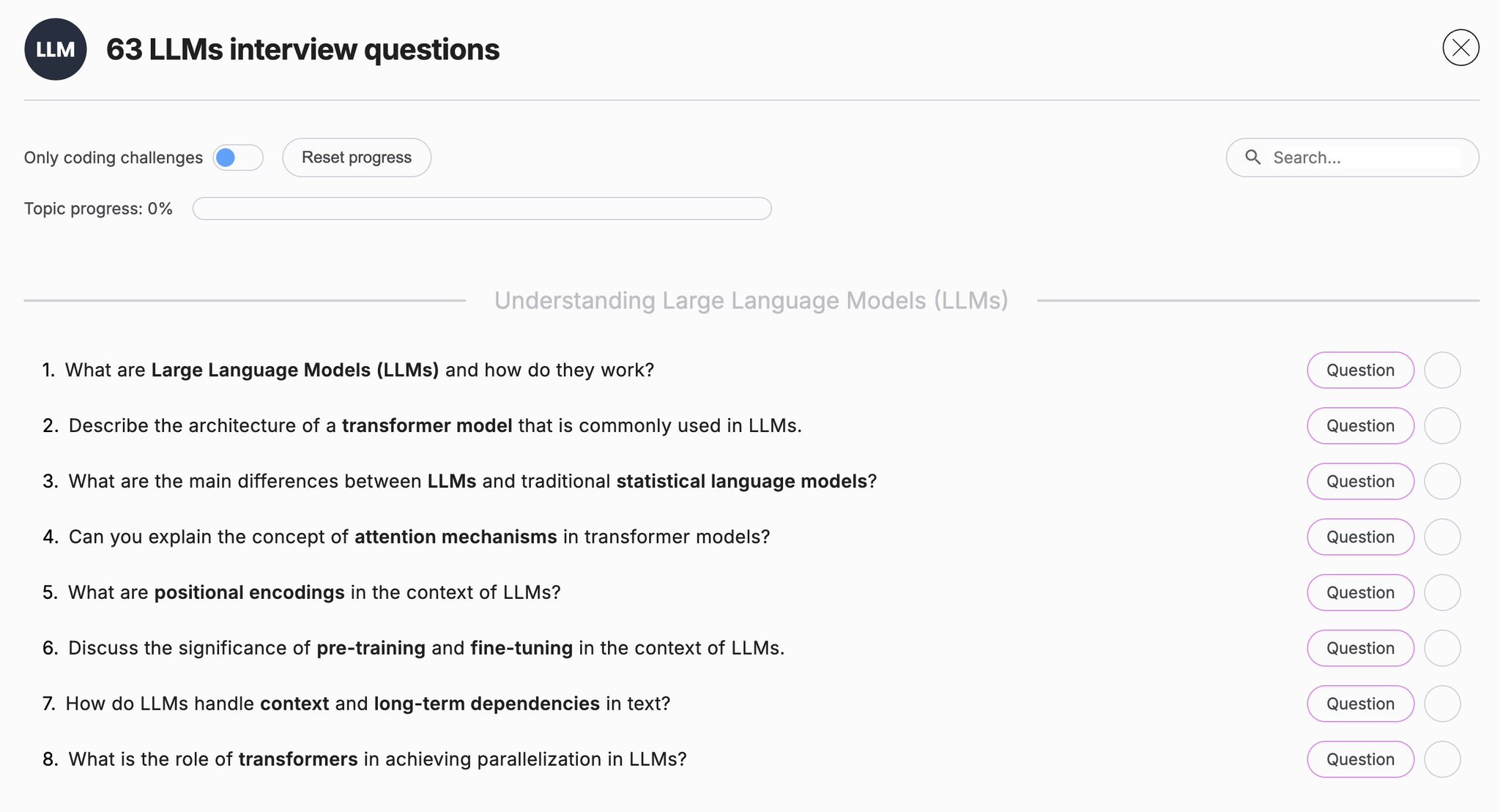
Task: Open "role of transformers in achieving parallelization" text
Action: 377,759
